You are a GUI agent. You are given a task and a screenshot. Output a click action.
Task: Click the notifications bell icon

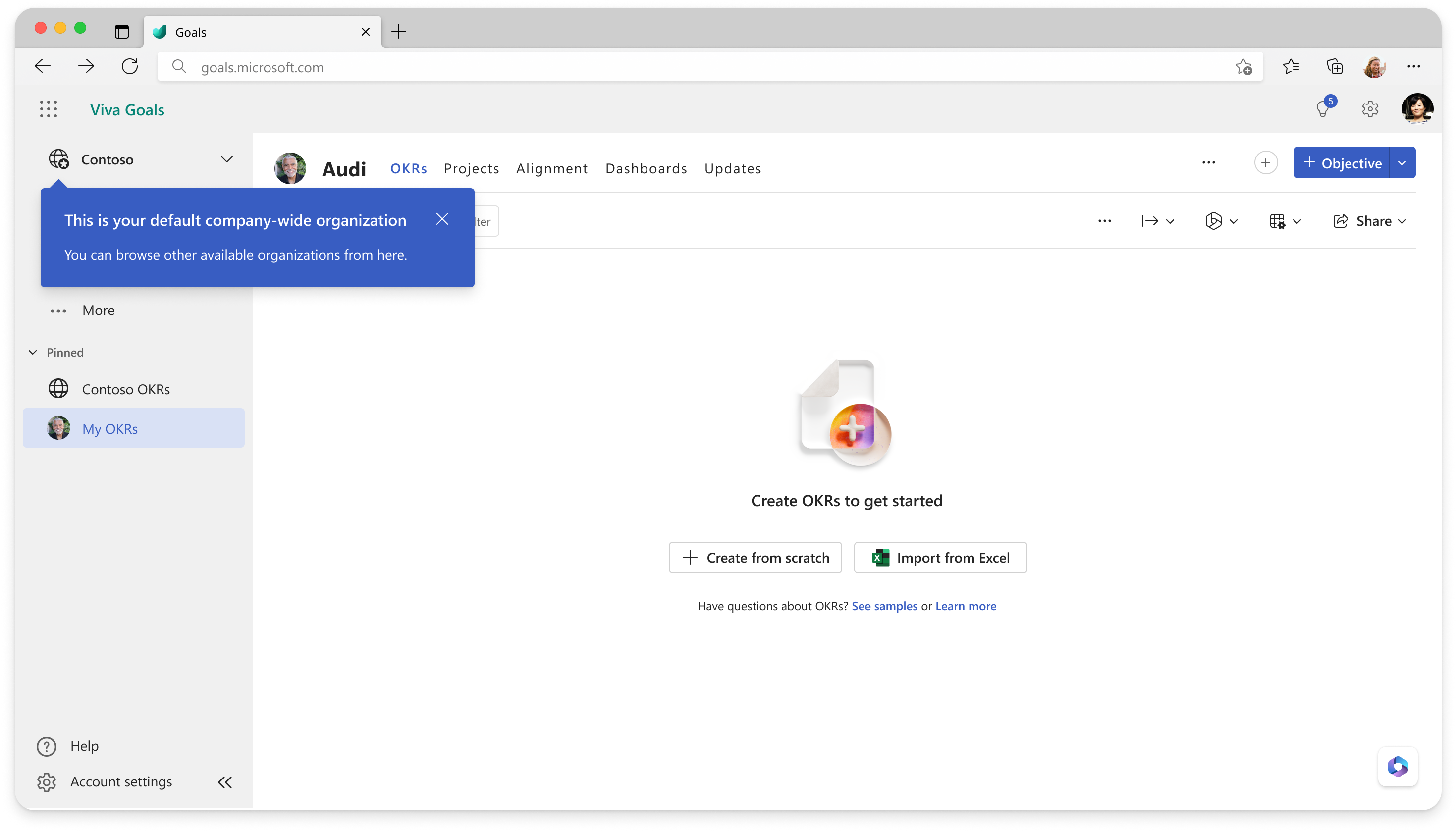1322,108
